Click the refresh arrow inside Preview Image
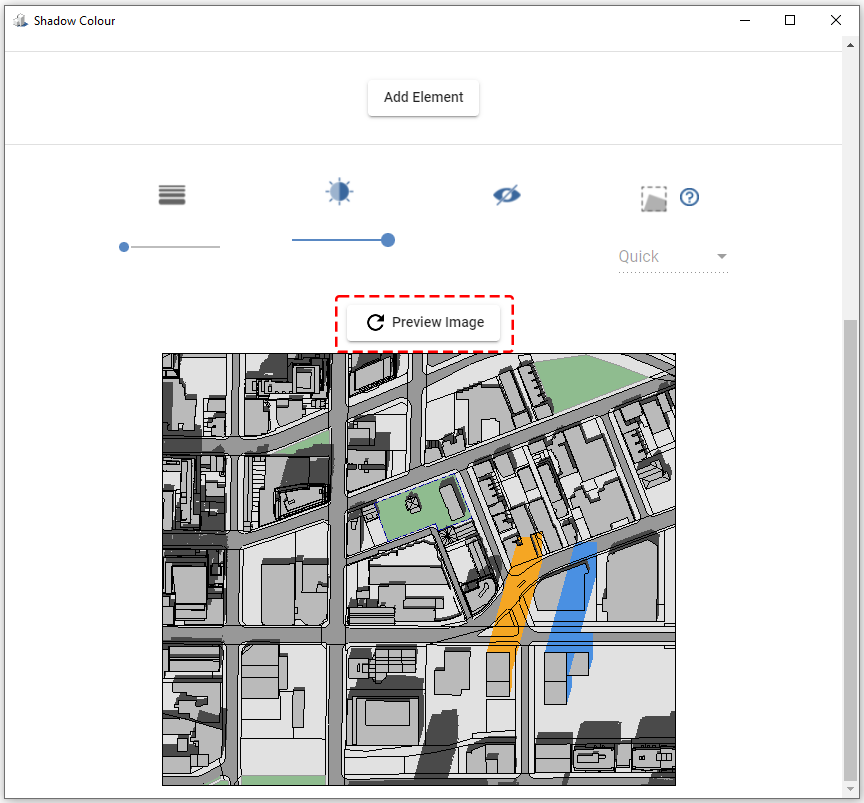Screen dimensions: 864x803 375,322
